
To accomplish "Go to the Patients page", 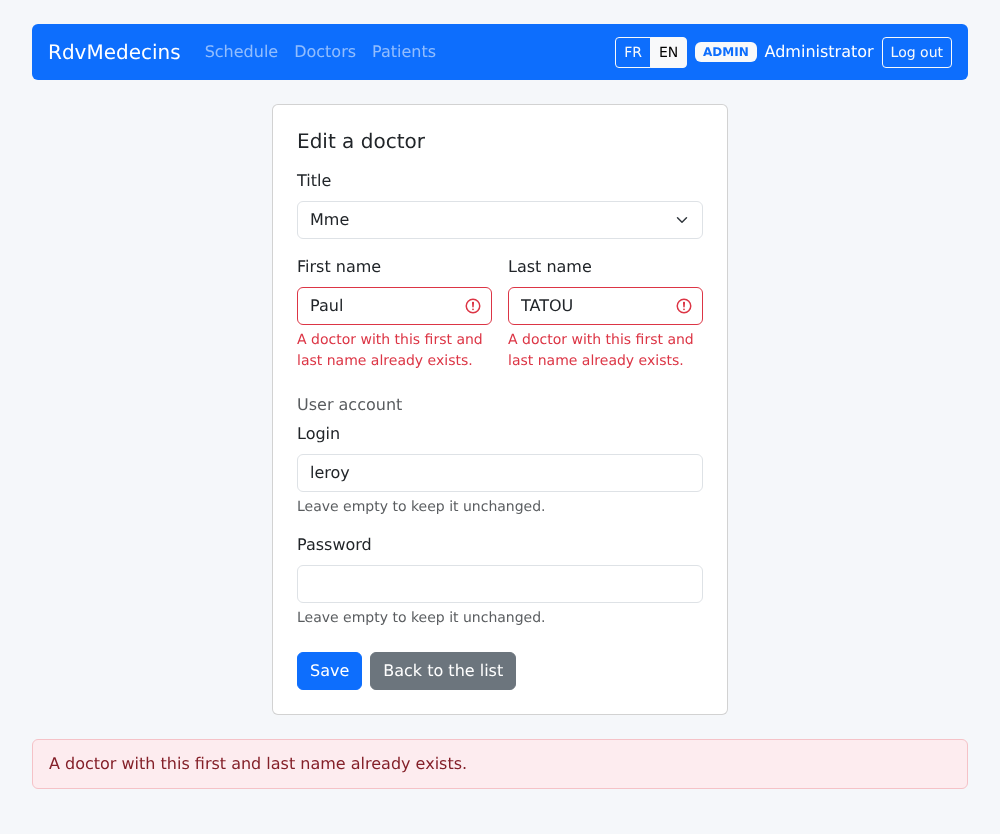I will point(404,52).
